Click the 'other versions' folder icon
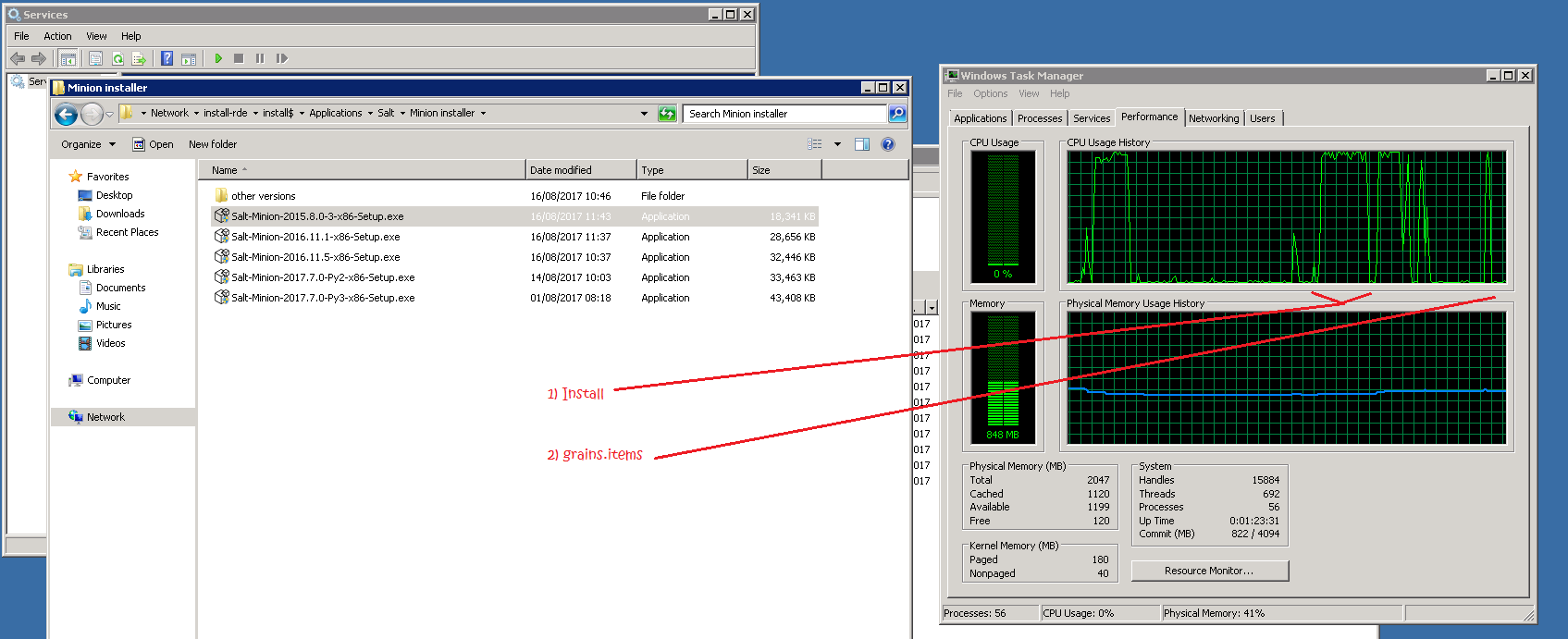 pyautogui.click(x=221, y=196)
